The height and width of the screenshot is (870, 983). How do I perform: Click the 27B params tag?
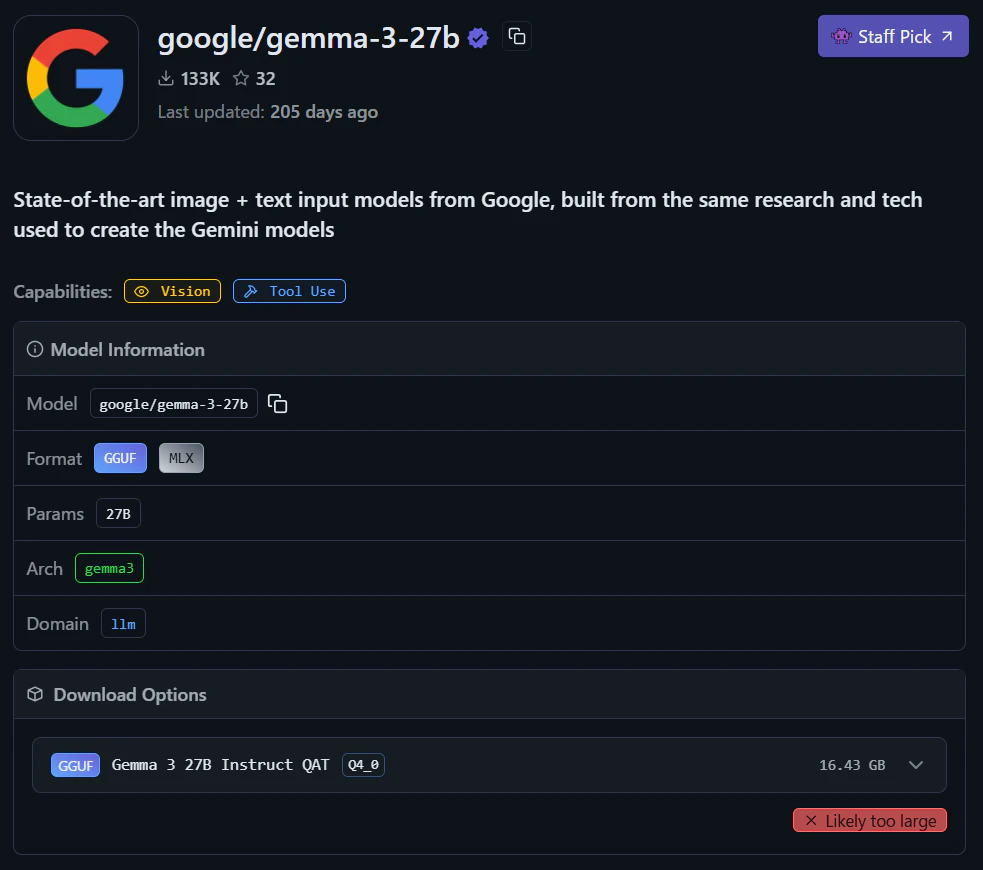118,513
